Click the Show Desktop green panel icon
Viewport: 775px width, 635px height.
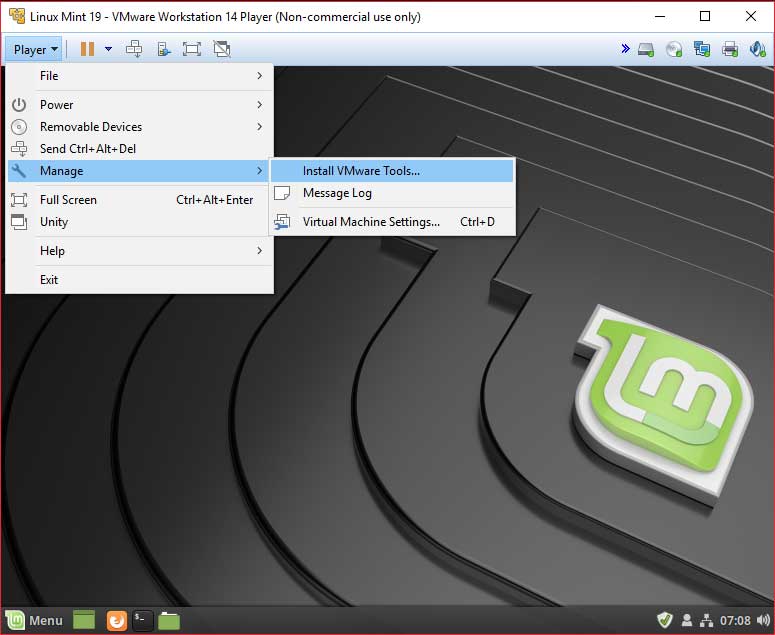[84, 620]
